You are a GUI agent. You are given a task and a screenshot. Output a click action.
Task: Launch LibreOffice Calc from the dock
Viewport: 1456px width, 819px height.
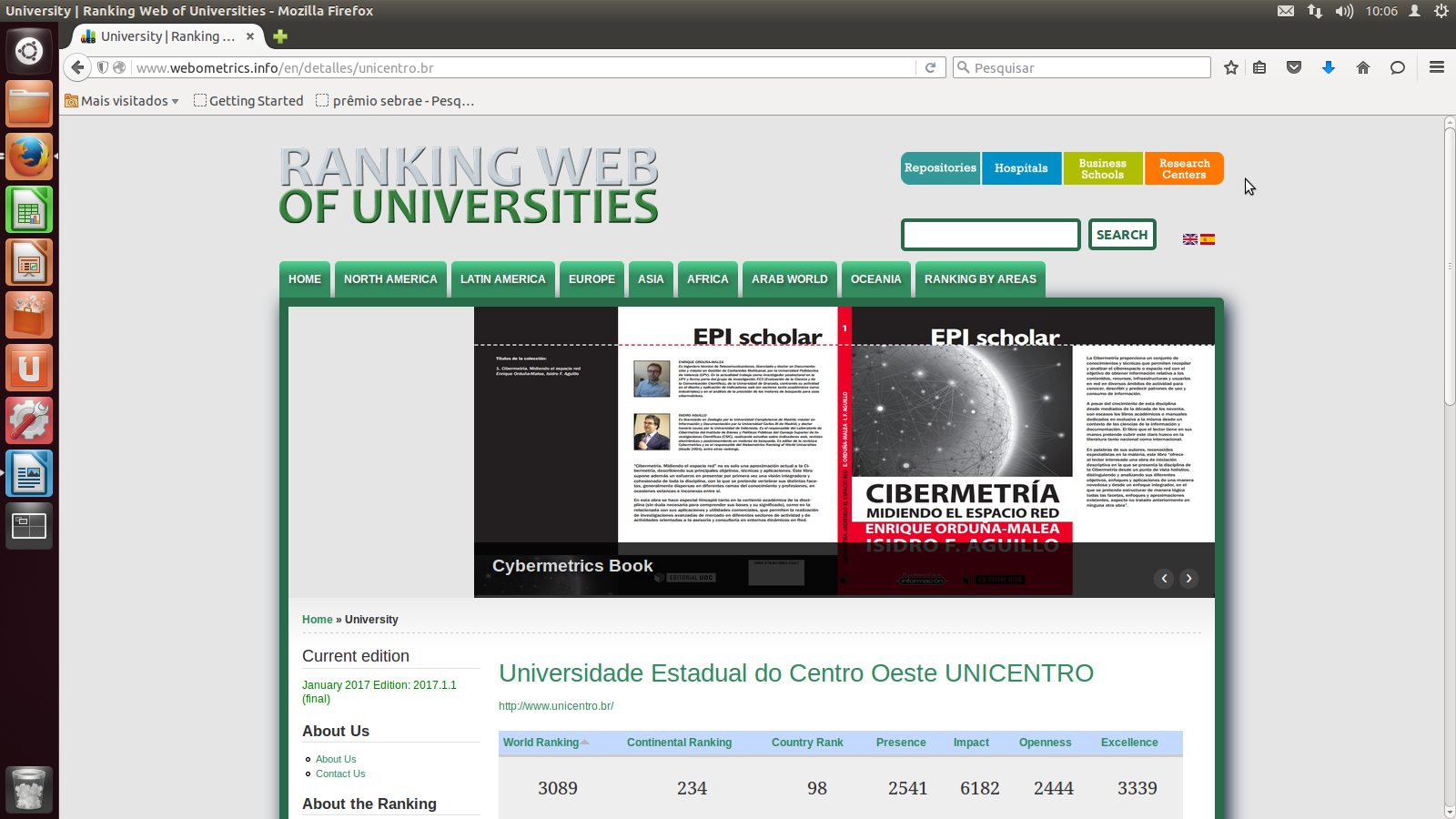29,211
